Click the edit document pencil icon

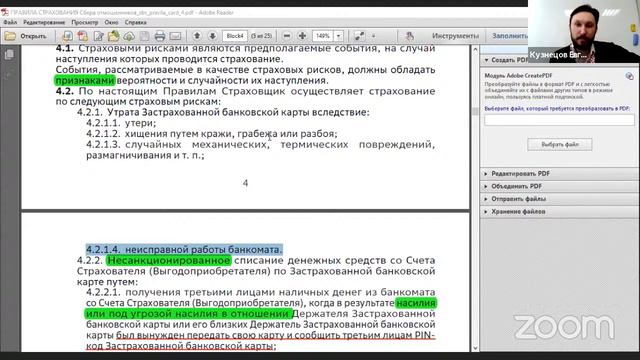point(98,36)
